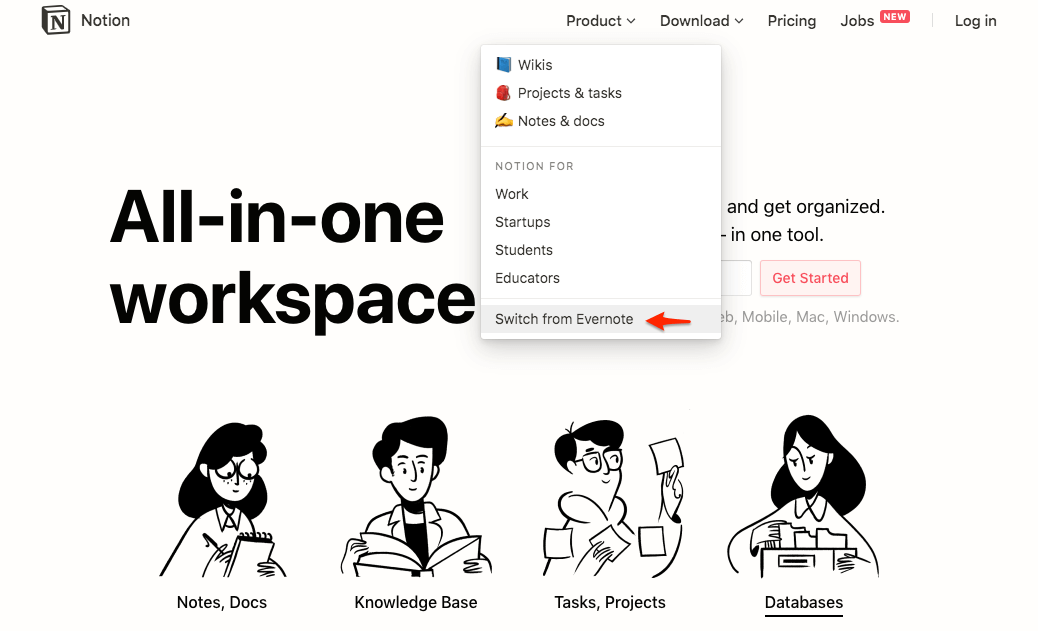Click the Log in link
The image size is (1038, 631).
[x=975, y=21]
